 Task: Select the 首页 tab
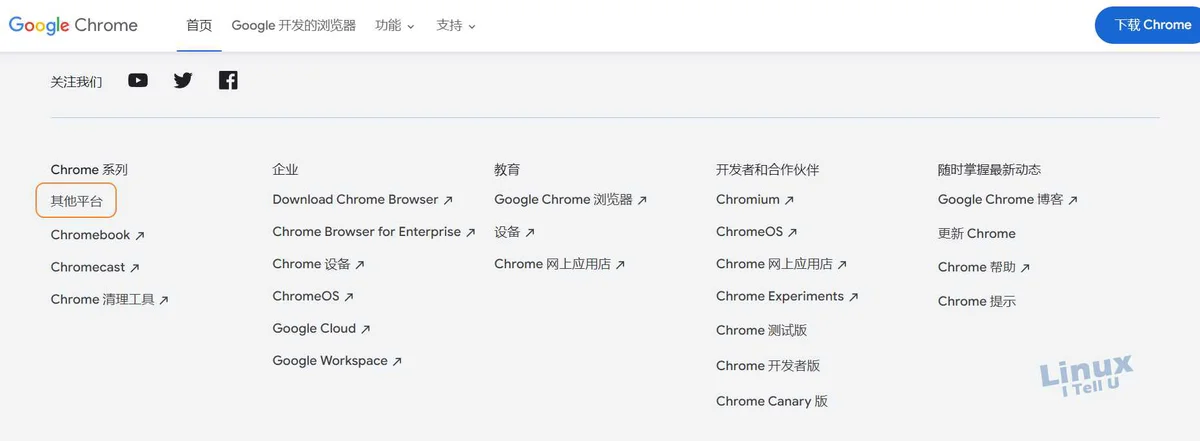[x=200, y=25]
